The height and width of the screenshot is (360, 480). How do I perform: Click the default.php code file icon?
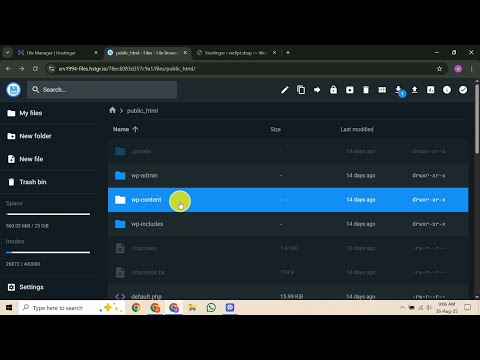pyautogui.click(x=120, y=296)
